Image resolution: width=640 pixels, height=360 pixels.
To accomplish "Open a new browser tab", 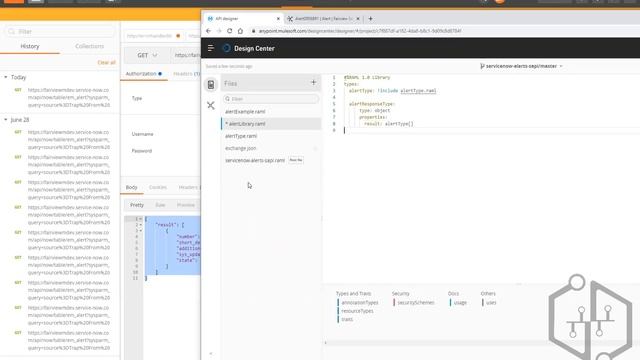I will (x=371, y=19).
